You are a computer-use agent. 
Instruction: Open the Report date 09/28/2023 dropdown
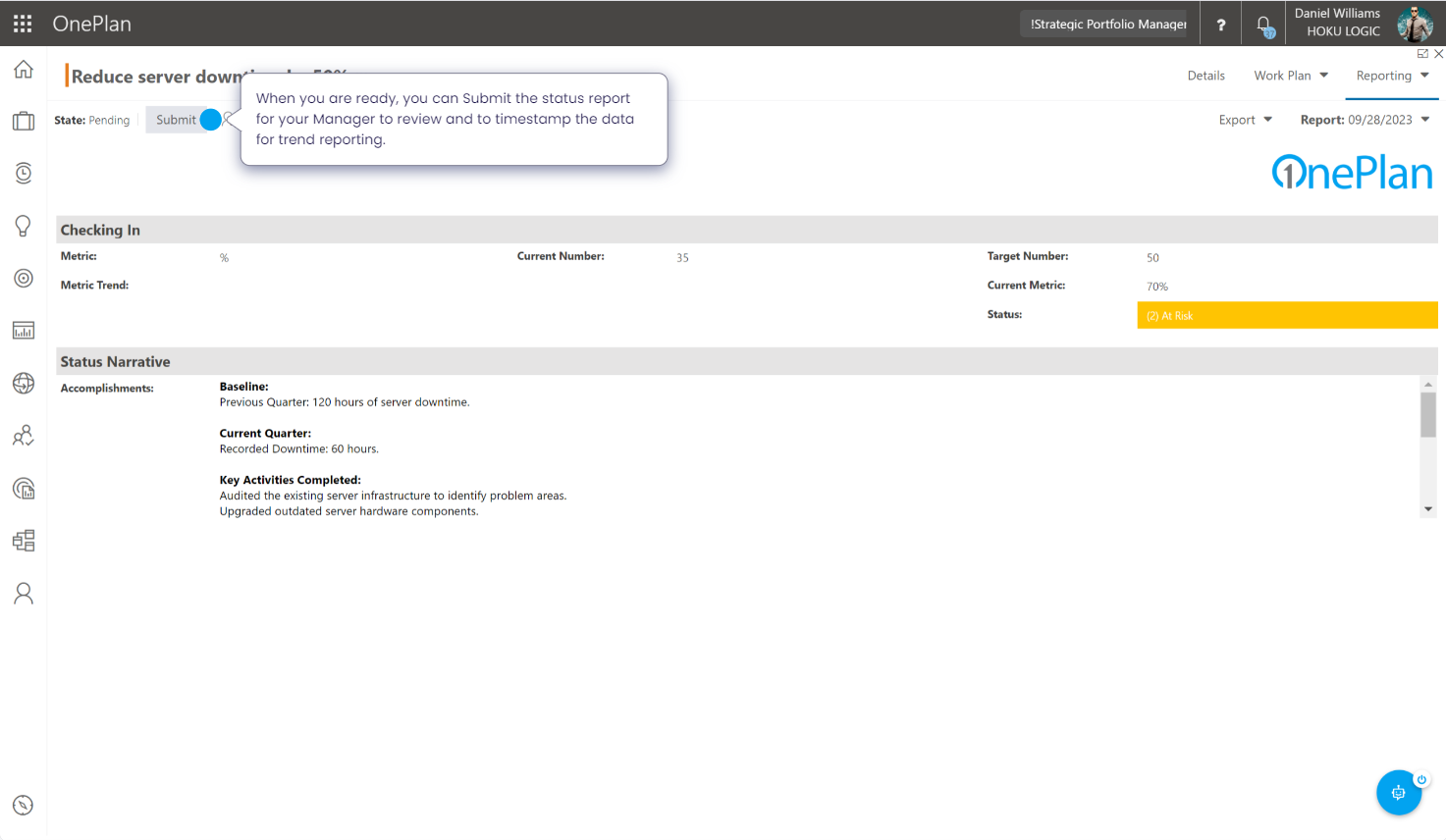[1365, 120]
